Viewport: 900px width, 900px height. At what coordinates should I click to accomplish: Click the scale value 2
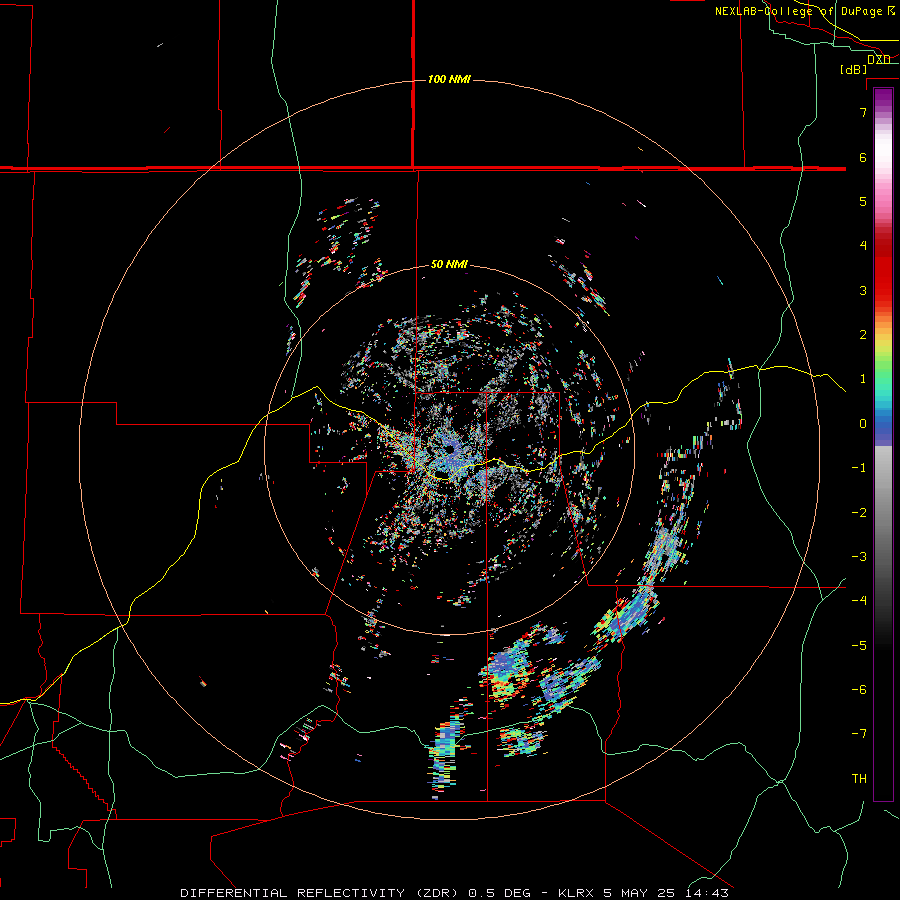click(x=862, y=334)
